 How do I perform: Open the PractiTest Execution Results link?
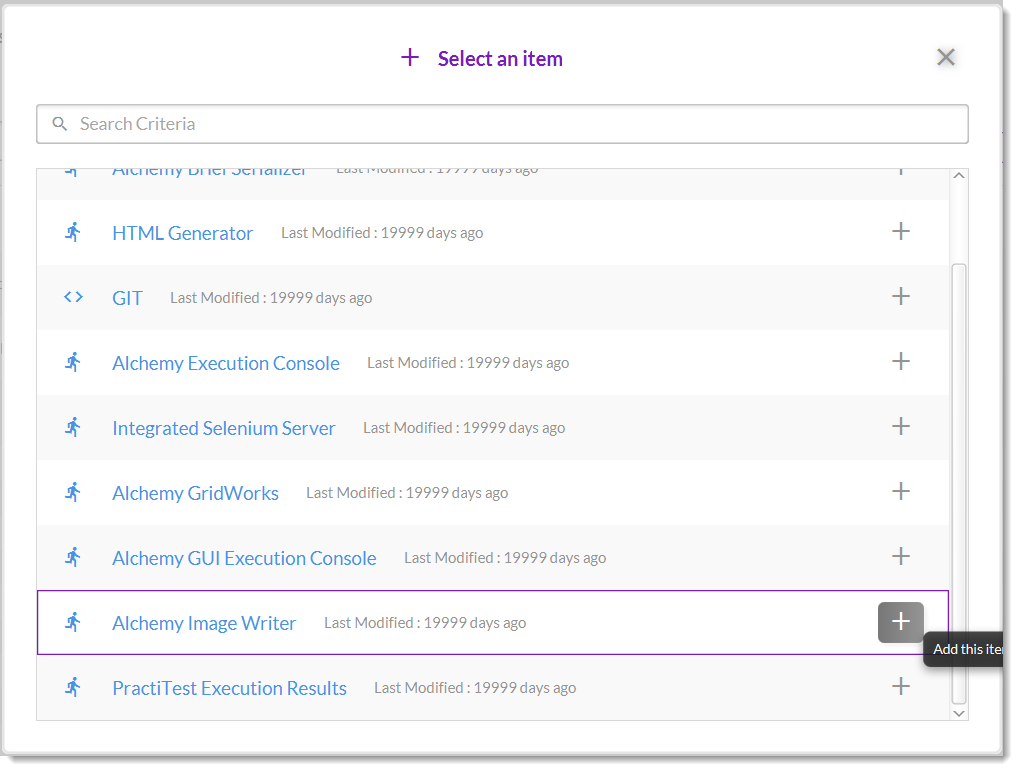pos(229,689)
